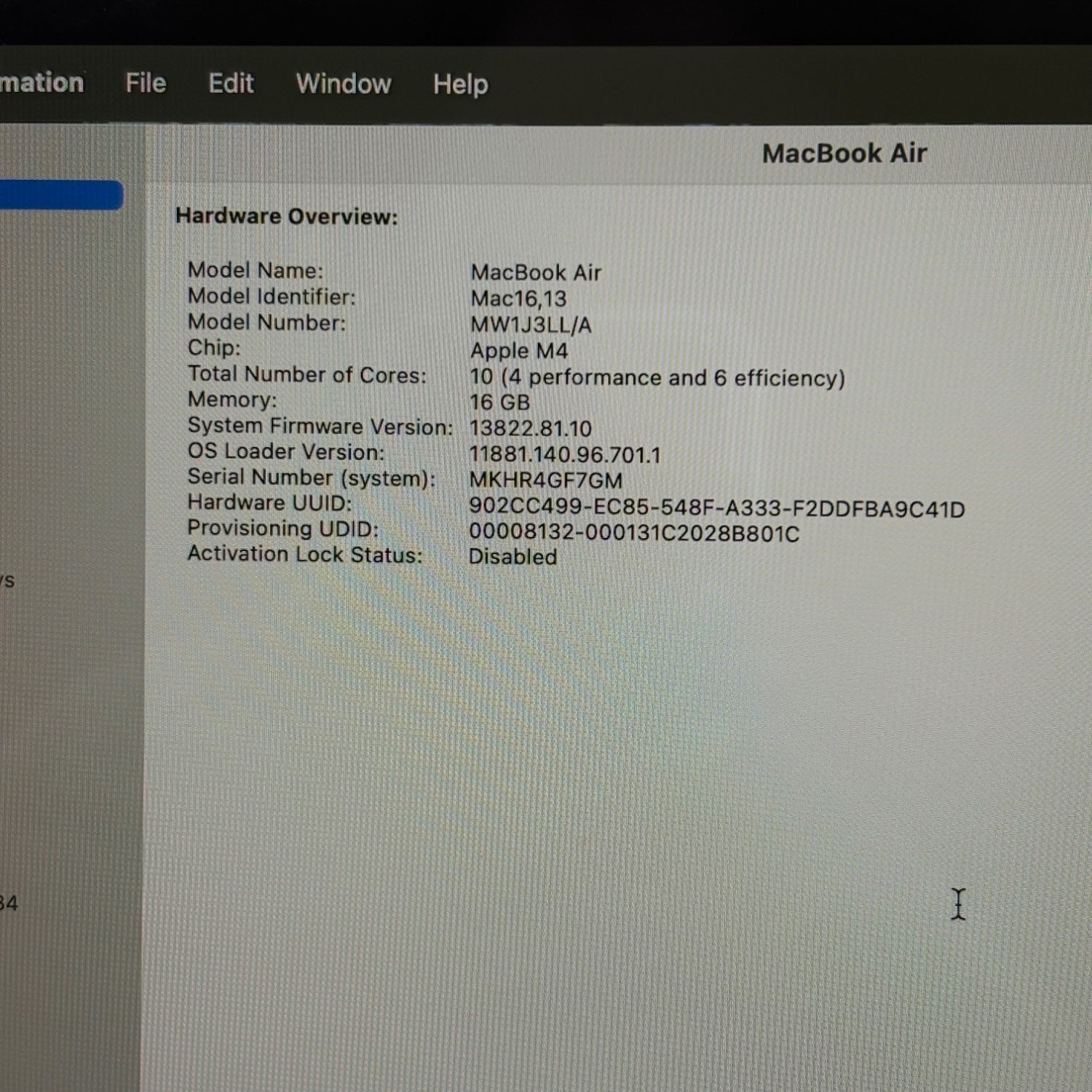Select the Total Number of Cores label

[306, 374]
